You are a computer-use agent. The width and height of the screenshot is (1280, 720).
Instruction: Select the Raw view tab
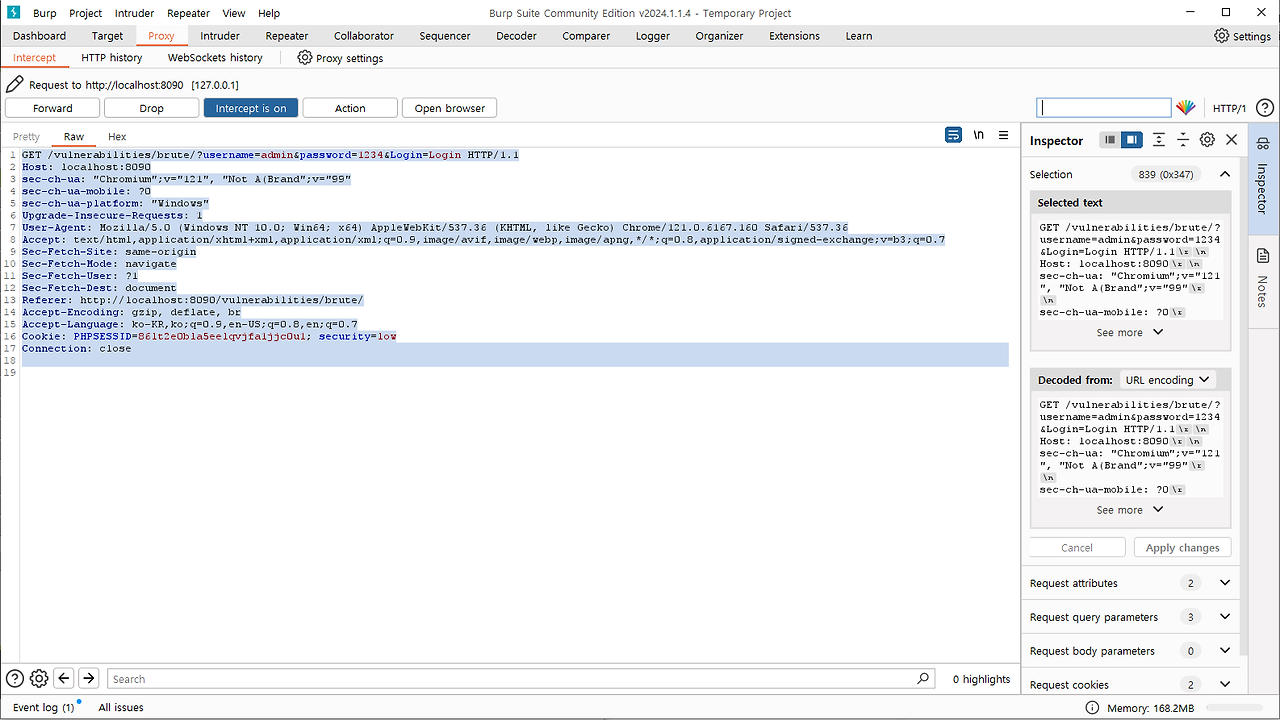[74, 136]
